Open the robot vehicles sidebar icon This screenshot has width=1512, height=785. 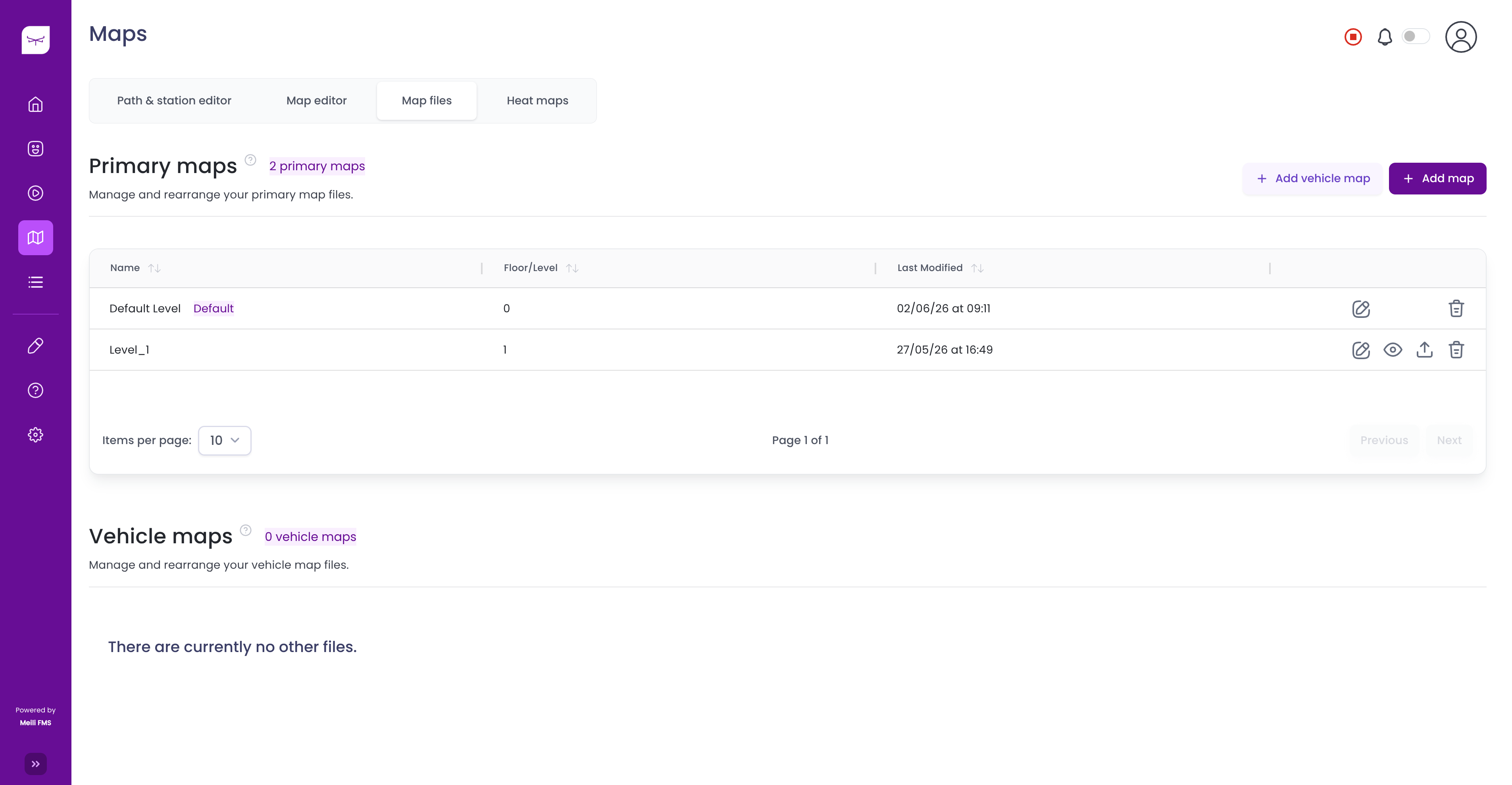coord(35,148)
